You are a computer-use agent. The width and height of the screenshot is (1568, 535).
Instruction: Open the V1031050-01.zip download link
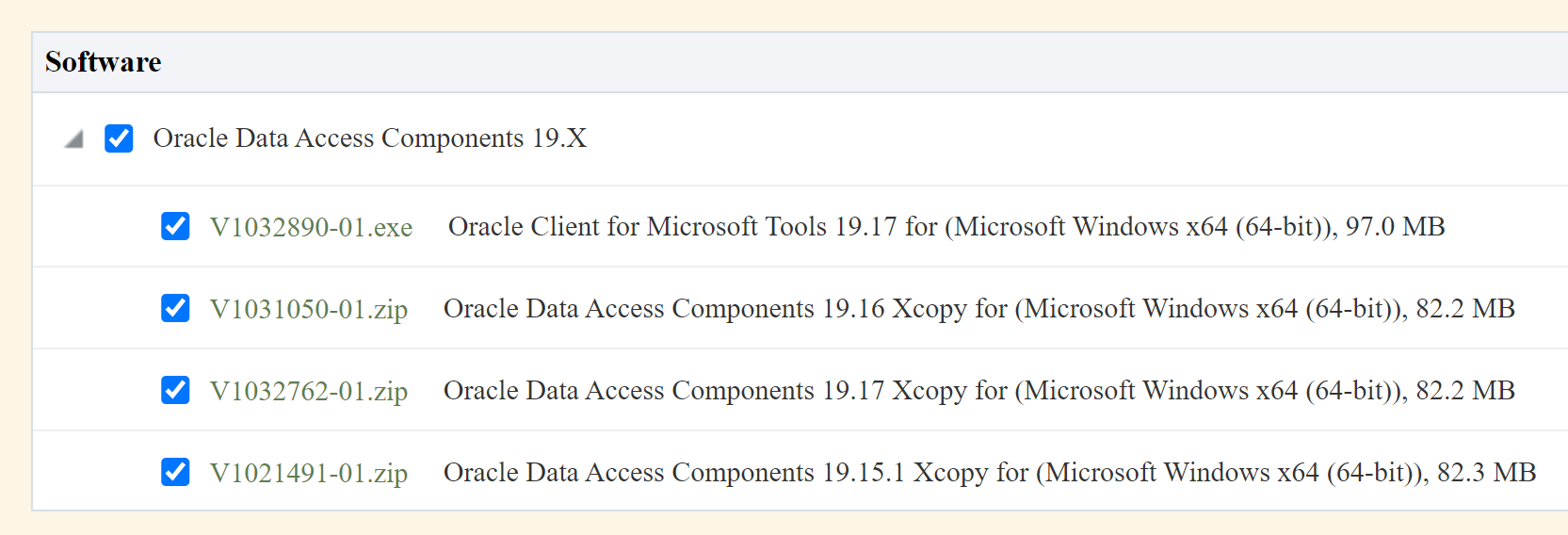point(309,309)
